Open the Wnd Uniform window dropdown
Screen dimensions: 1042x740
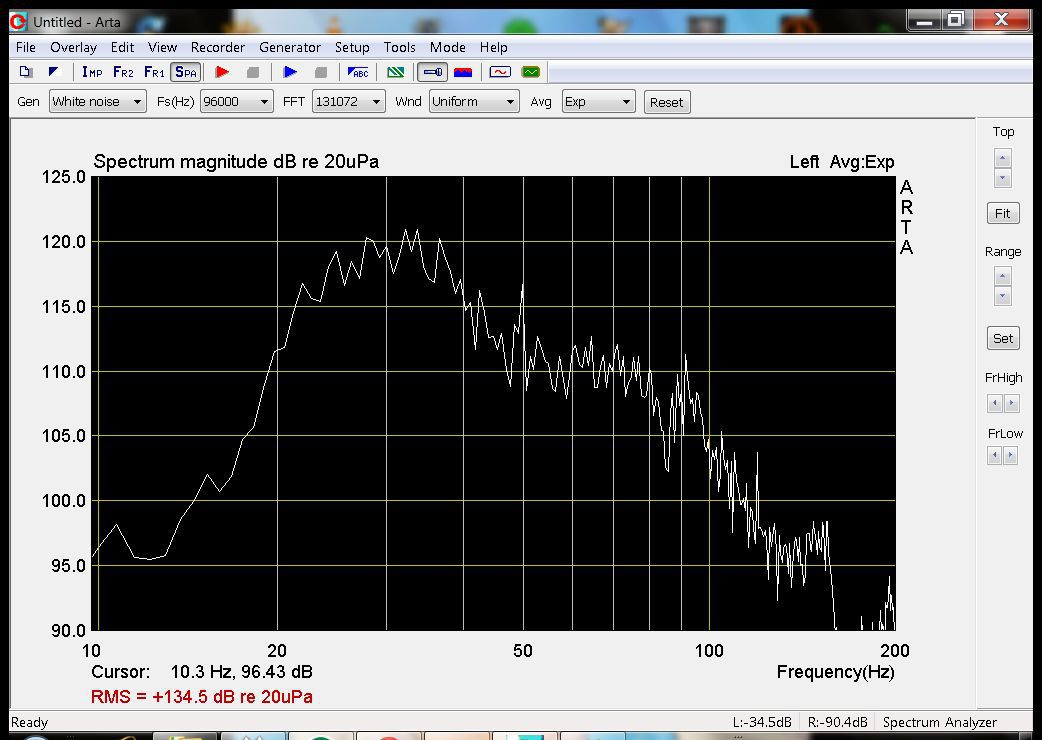474,102
